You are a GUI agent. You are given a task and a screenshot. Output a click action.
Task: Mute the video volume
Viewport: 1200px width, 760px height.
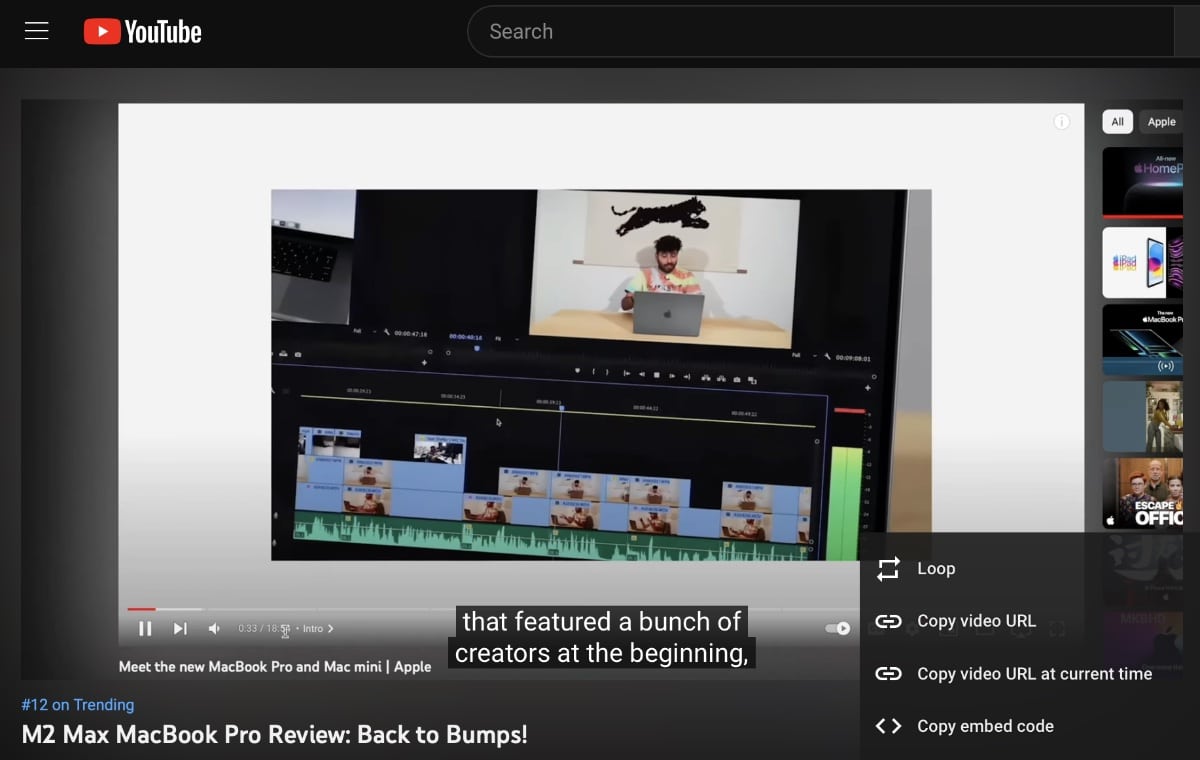(214, 629)
